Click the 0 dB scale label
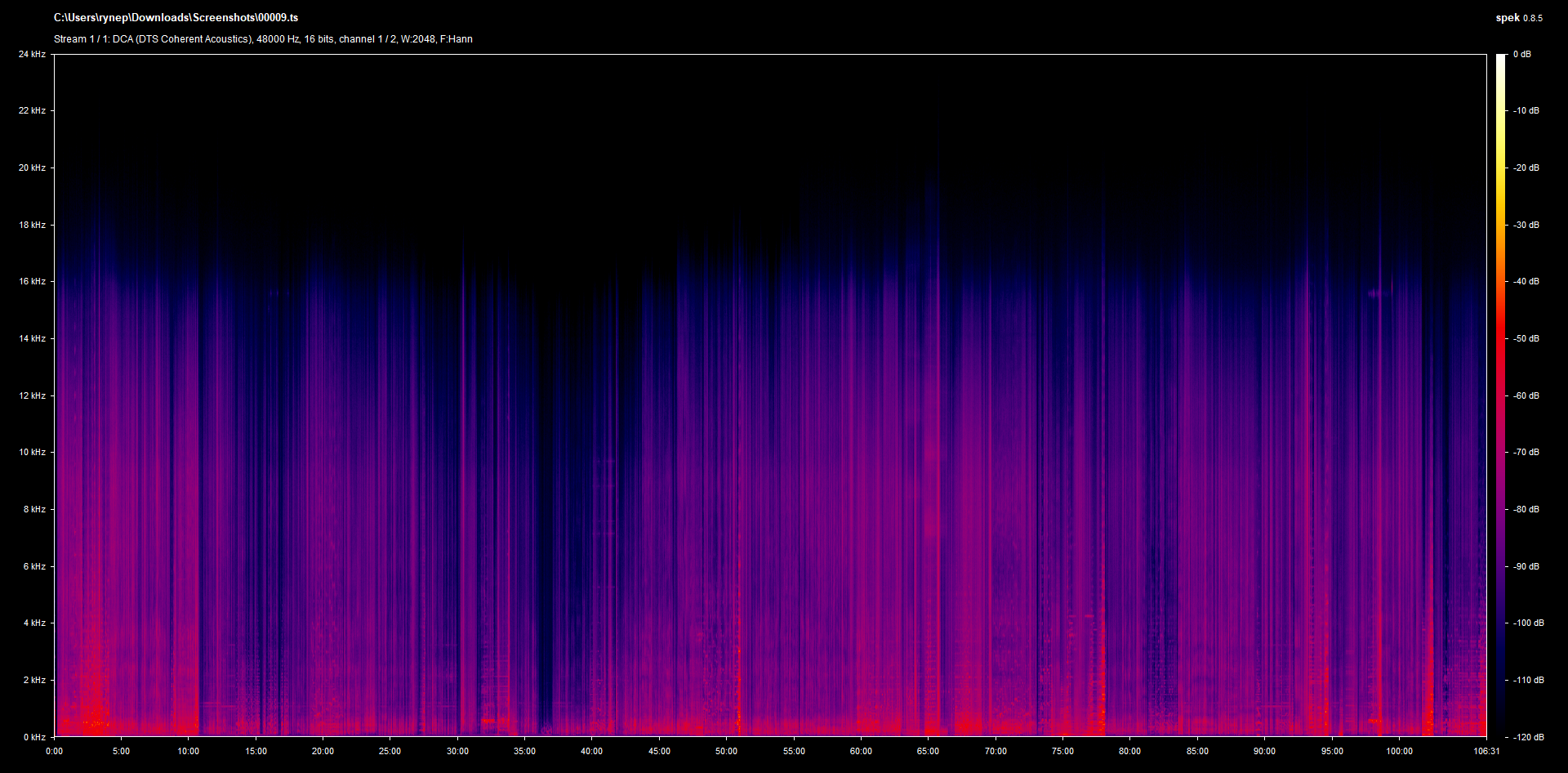Viewport: 1568px width, 773px height. (x=1522, y=54)
